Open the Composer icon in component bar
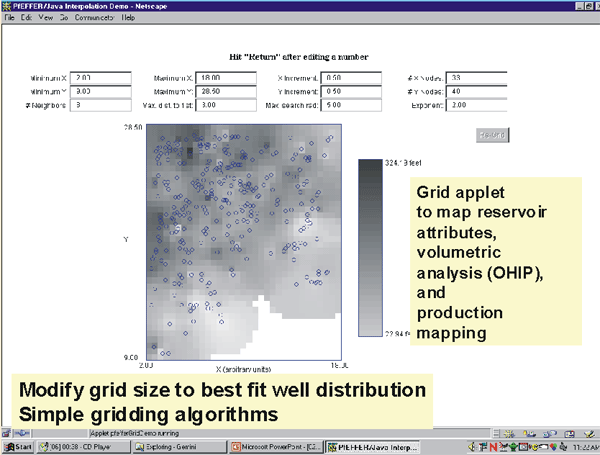The width and height of the screenshot is (600, 455). pos(589,434)
